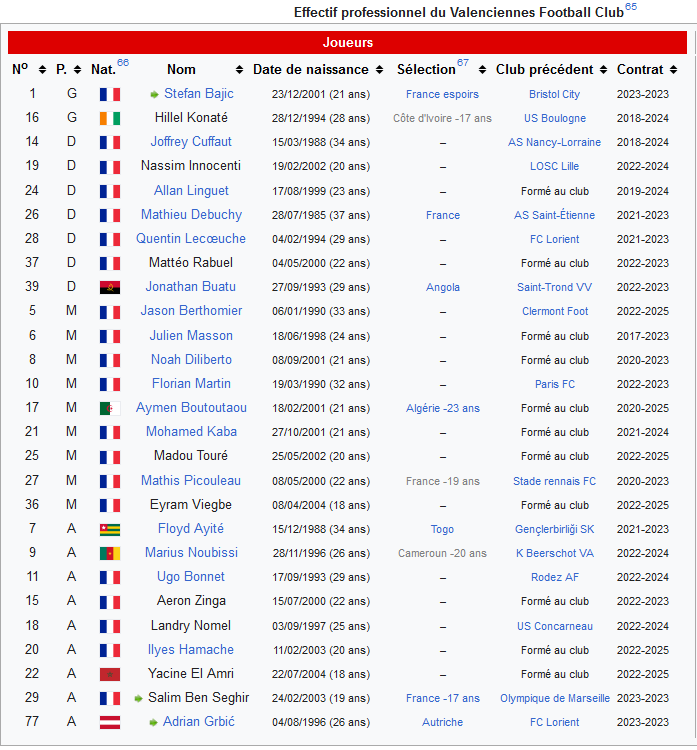Click the Algeria flag beside Aymen Boutoutaou
Viewport: 697px width, 750px height.
[109, 408]
